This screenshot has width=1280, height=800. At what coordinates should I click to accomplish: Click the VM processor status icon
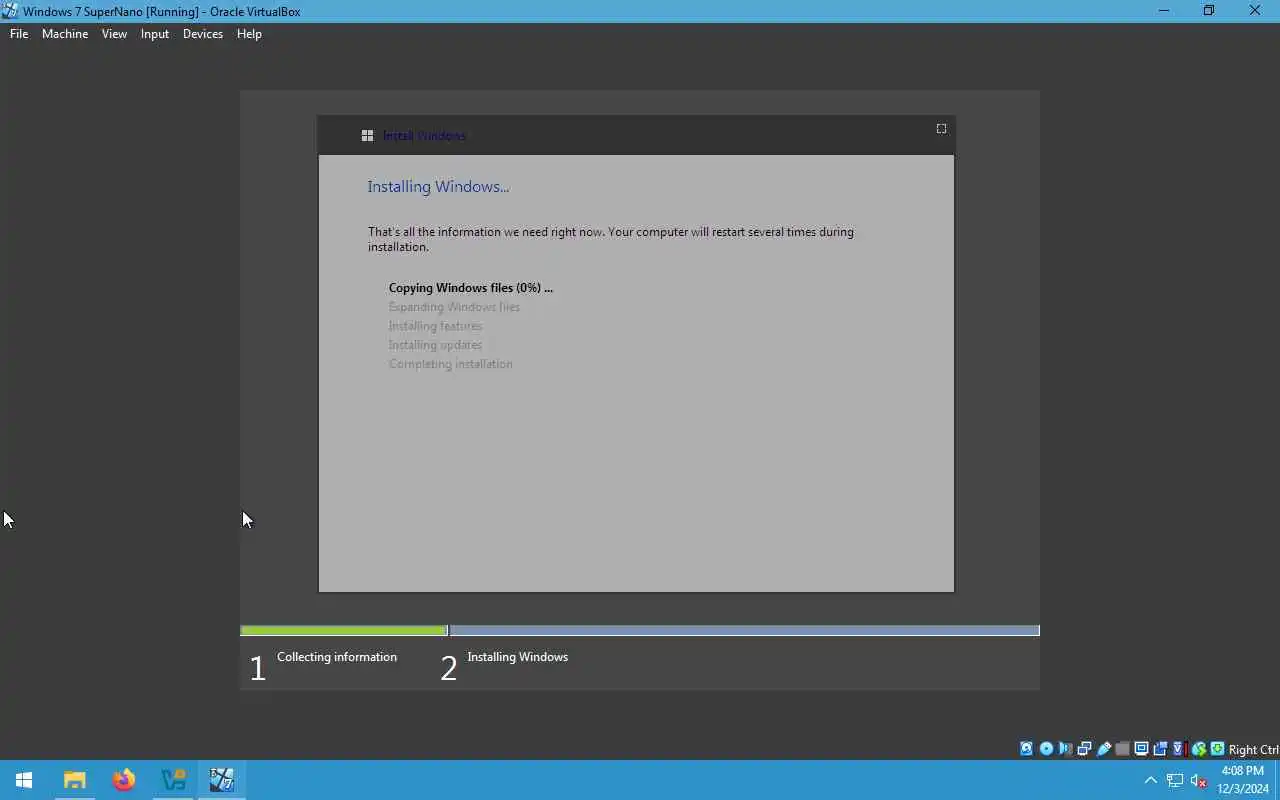[1179, 749]
